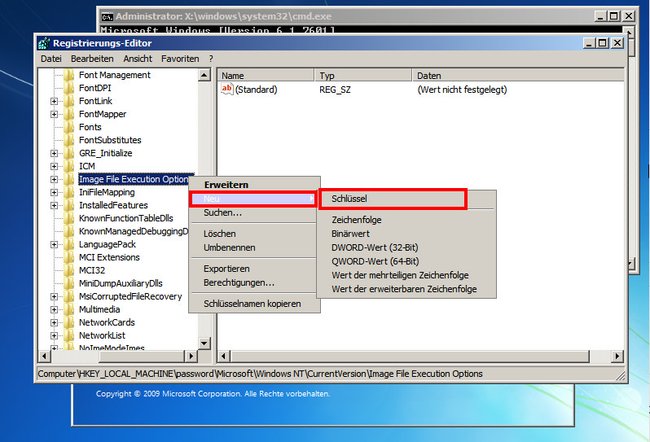Expand the FontMapper tree node
The height and width of the screenshot is (442, 650).
[x=54, y=114]
